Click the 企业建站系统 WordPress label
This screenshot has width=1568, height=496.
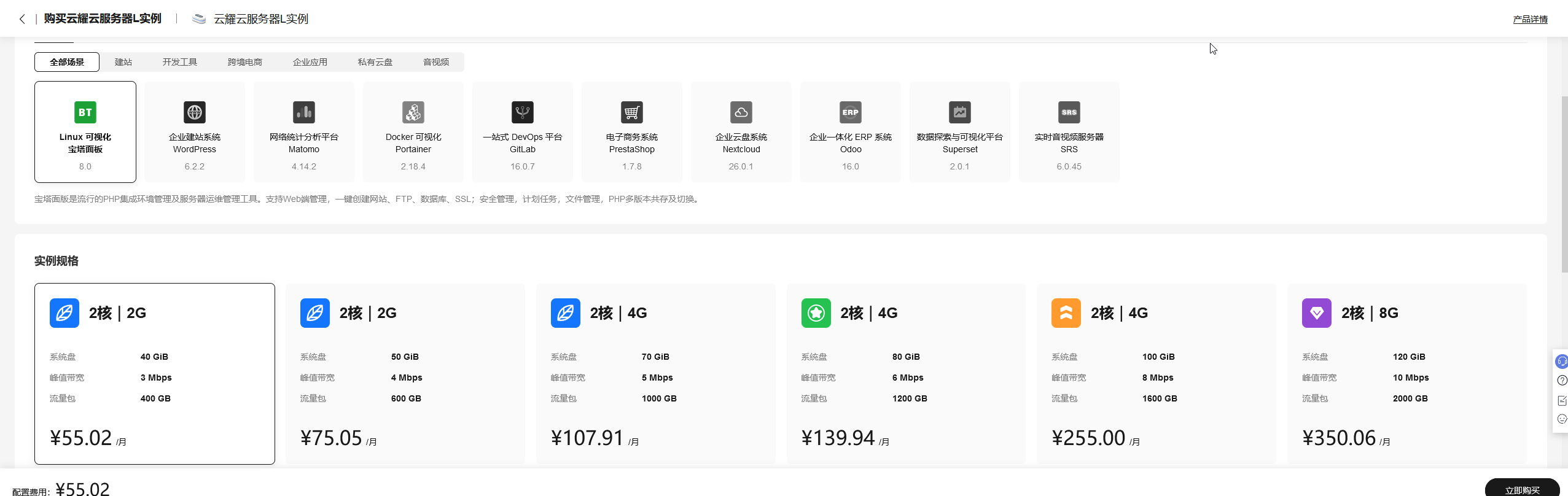195,143
